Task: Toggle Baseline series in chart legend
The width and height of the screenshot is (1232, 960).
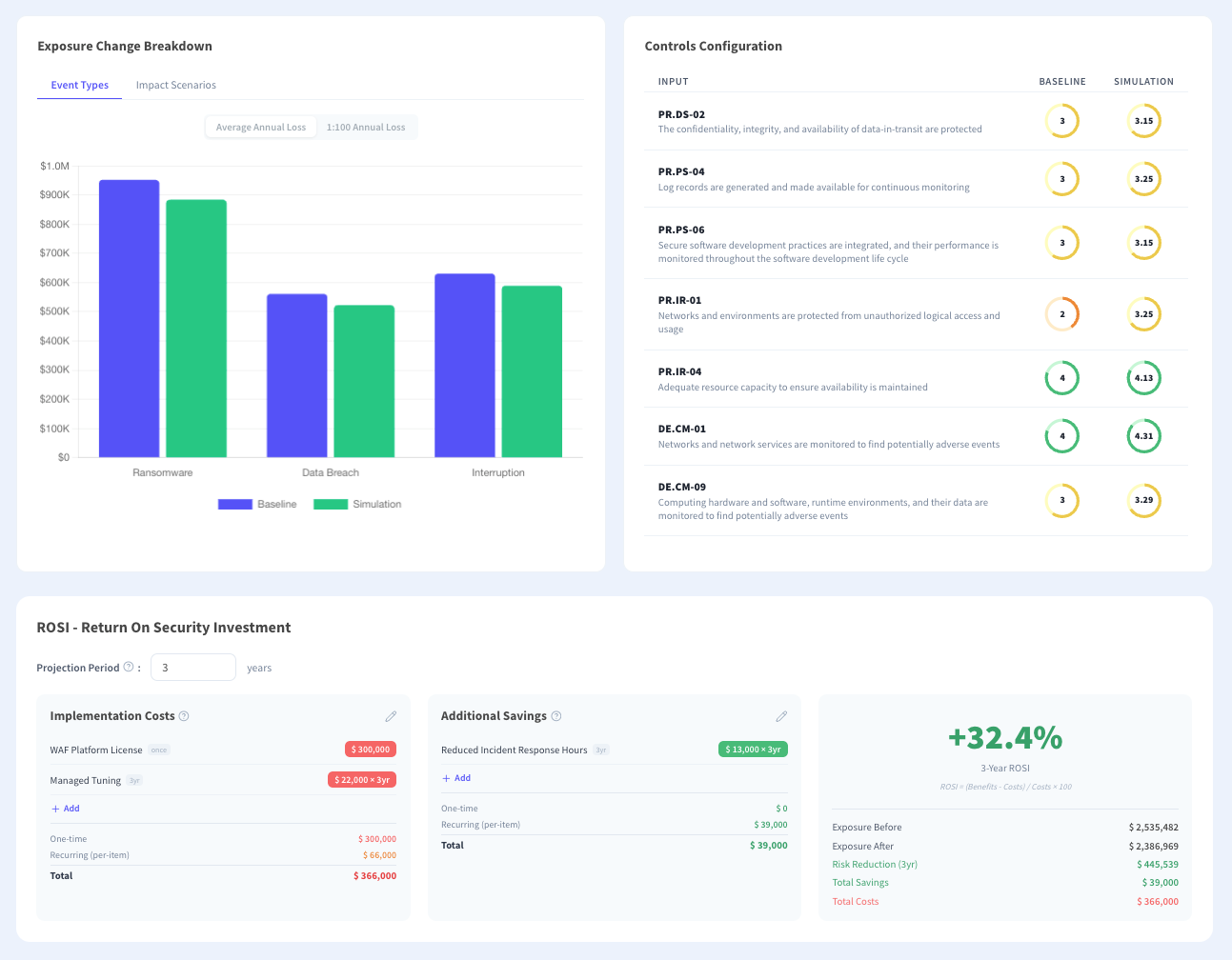Action: (257, 504)
